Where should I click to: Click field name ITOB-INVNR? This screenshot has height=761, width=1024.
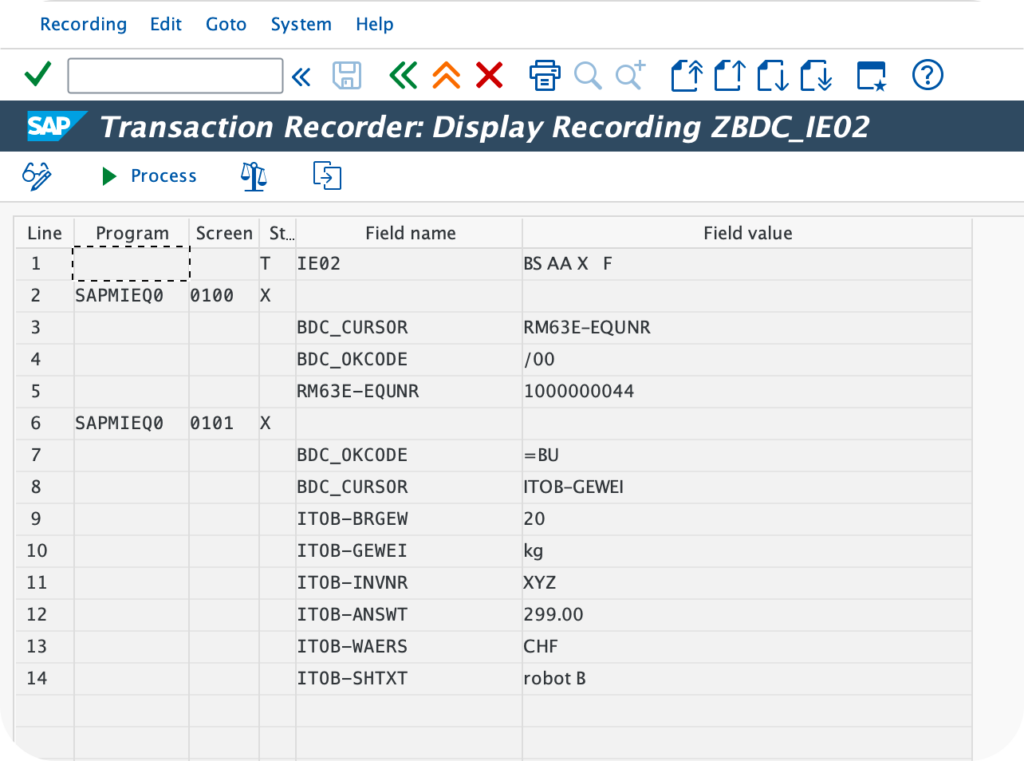point(409,583)
